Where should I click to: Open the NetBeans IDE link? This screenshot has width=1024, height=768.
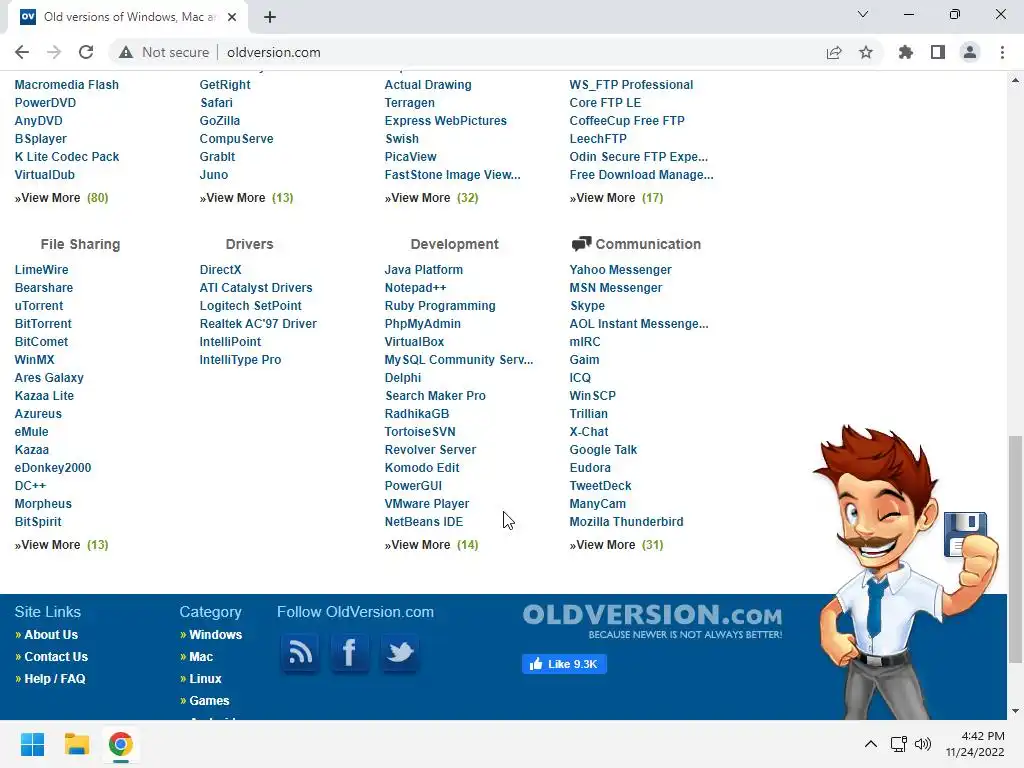[424, 522]
